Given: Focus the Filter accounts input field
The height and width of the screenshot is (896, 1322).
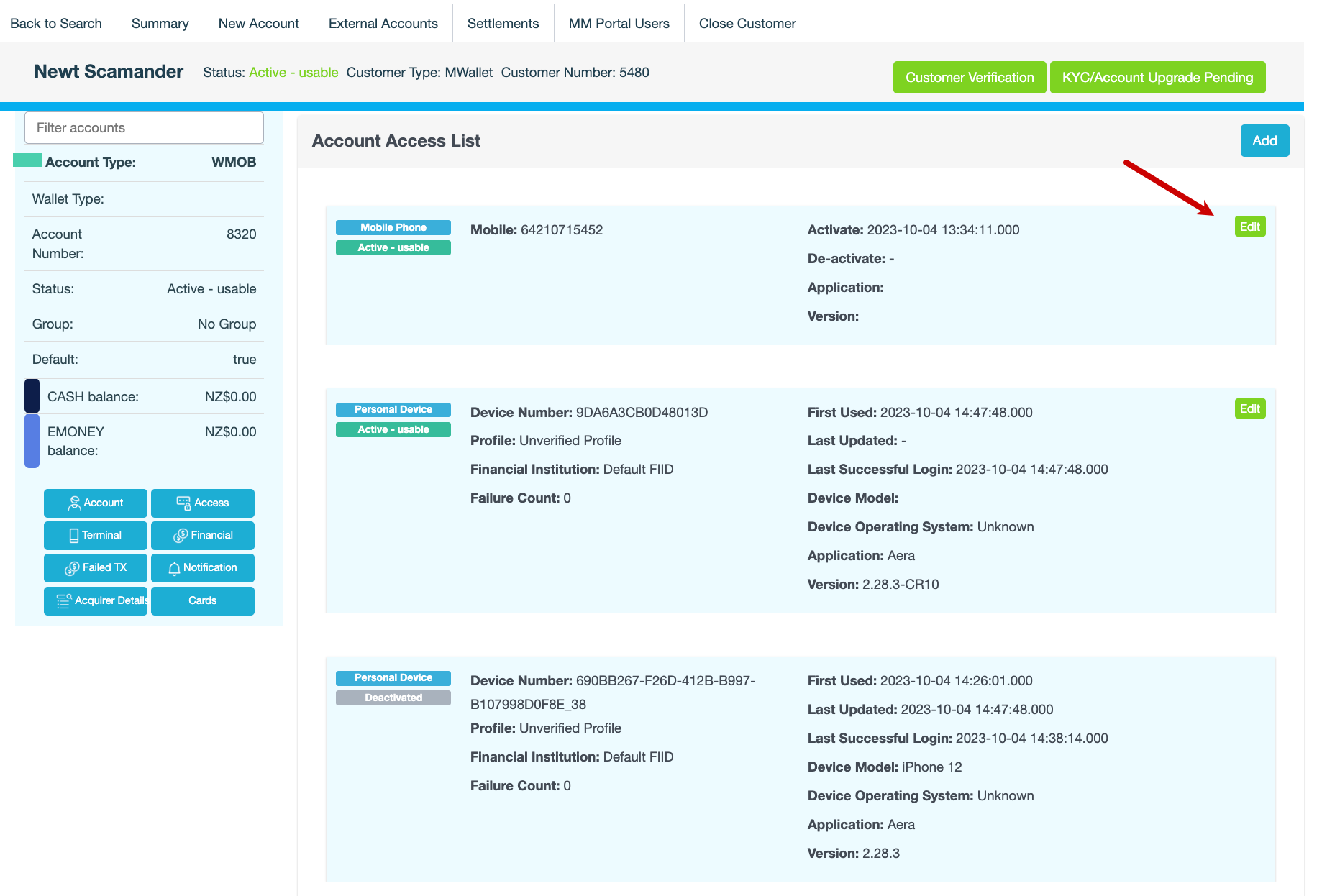Looking at the screenshot, I should (x=144, y=127).
